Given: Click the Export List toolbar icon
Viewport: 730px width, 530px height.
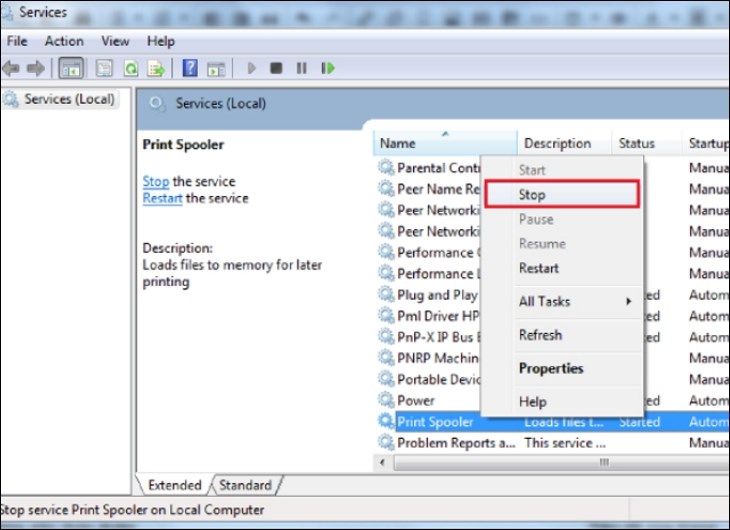Looking at the screenshot, I should 156,68.
